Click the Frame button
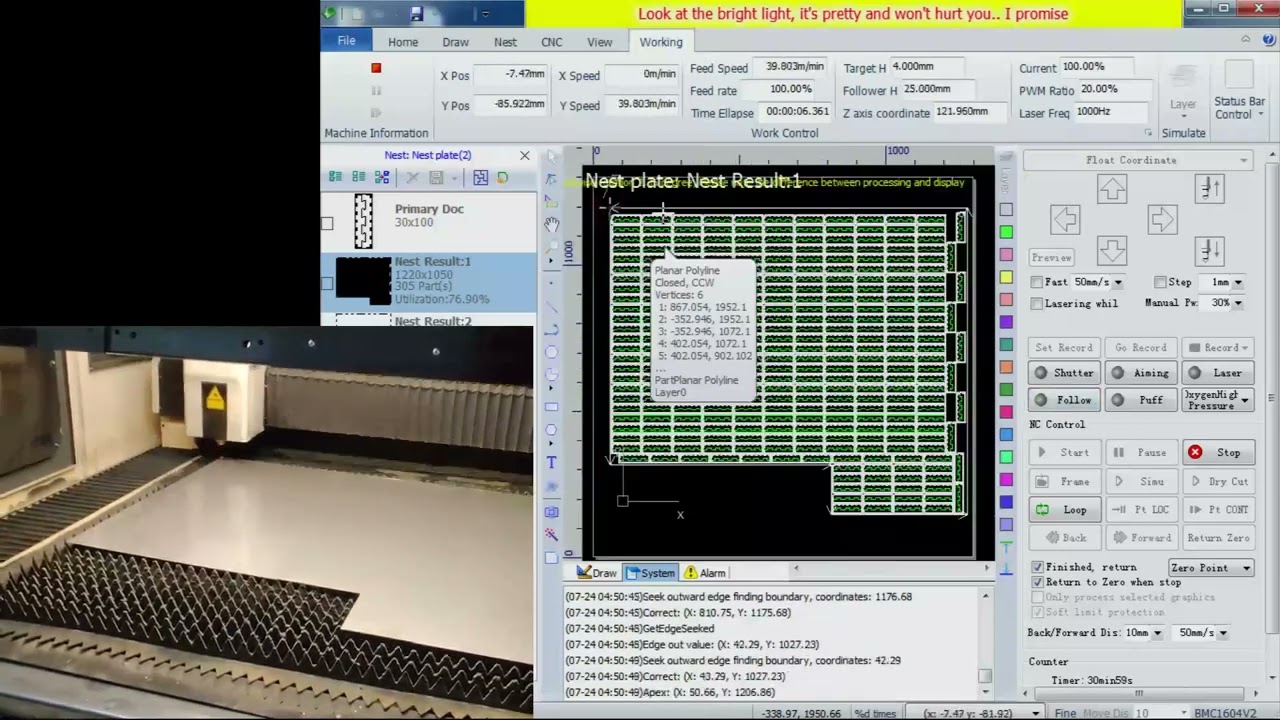The height and width of the screenshot is (720, 1280). (1064, 482)
